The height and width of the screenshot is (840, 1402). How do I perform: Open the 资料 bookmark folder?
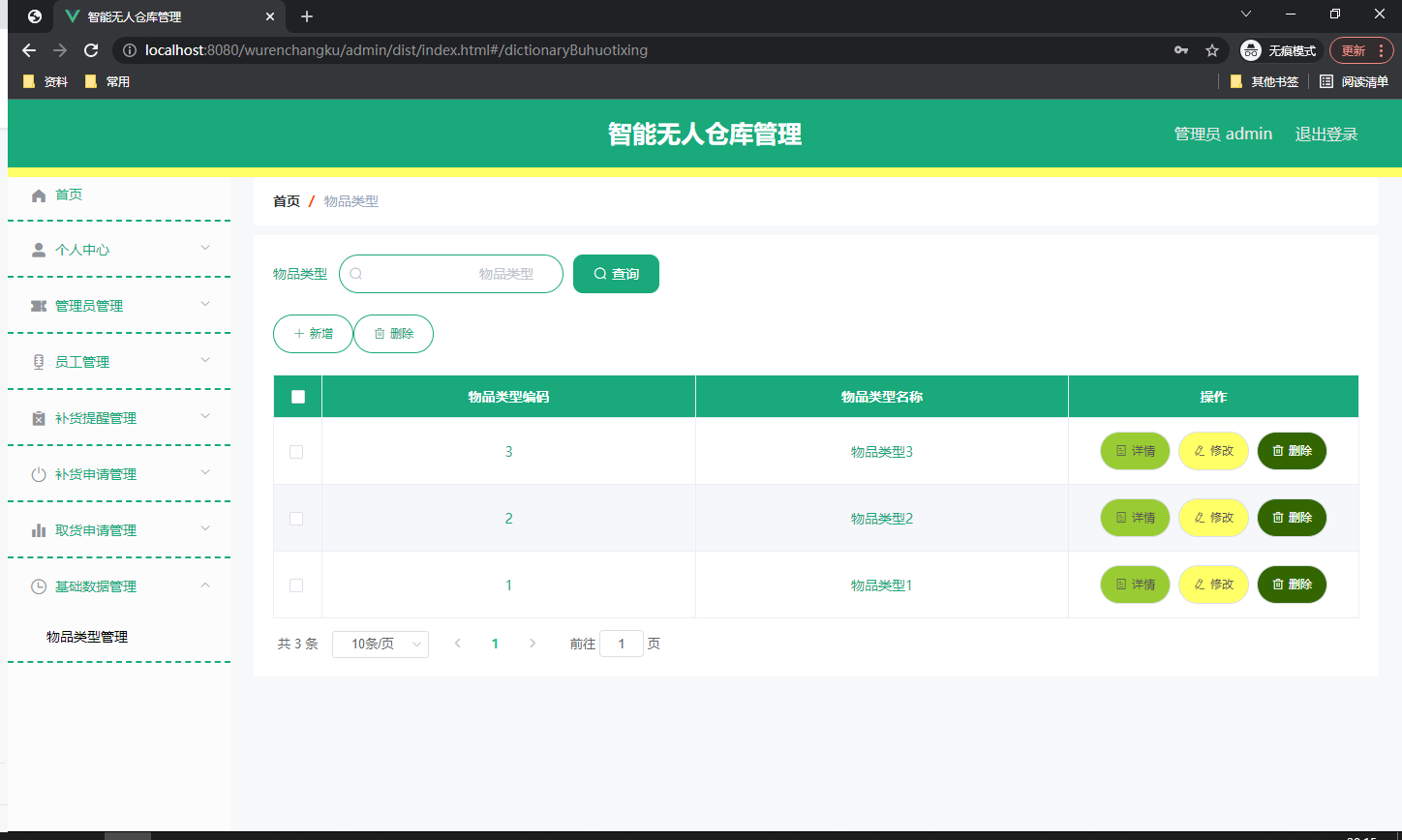[45, 82]
